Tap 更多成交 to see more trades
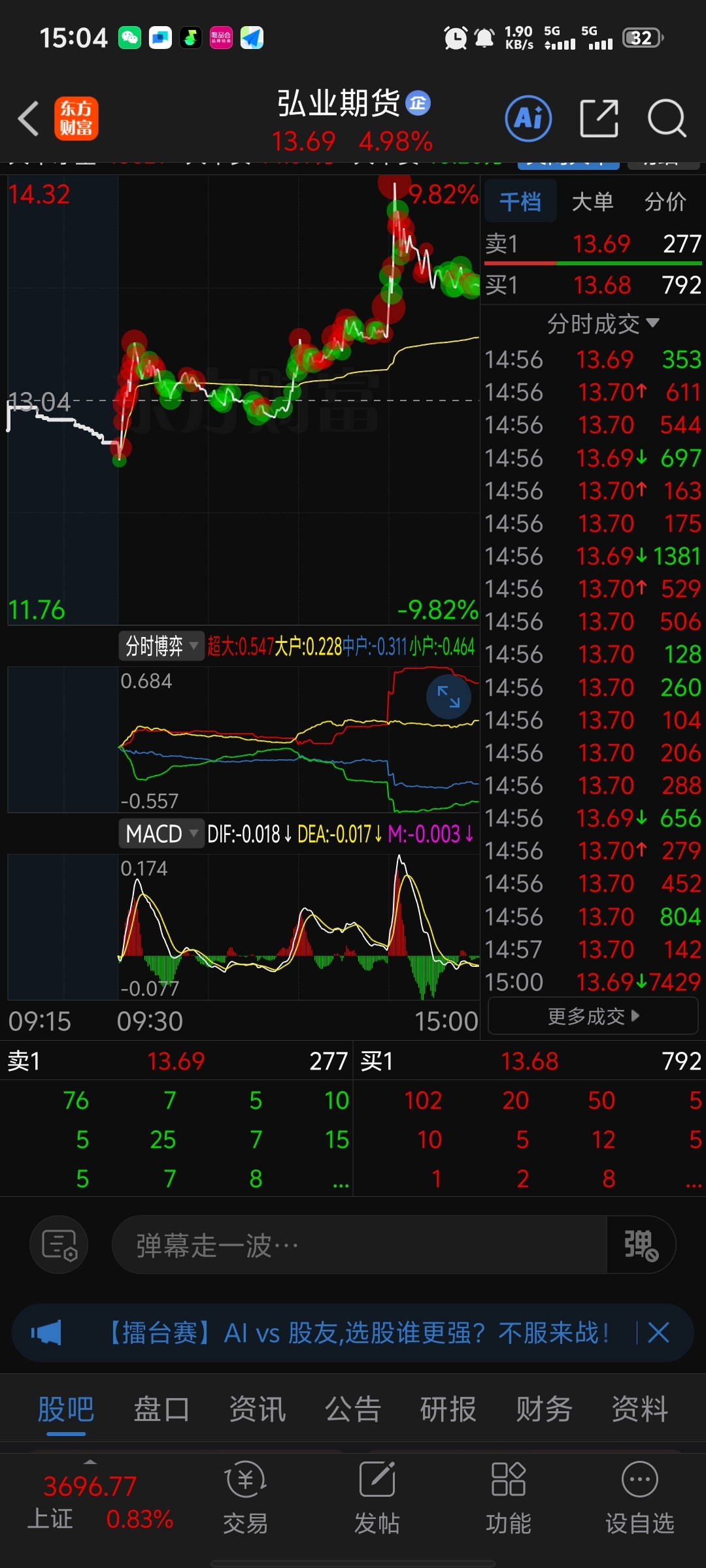Viewport: 706px width, 1568px height. pos(594,1016)
